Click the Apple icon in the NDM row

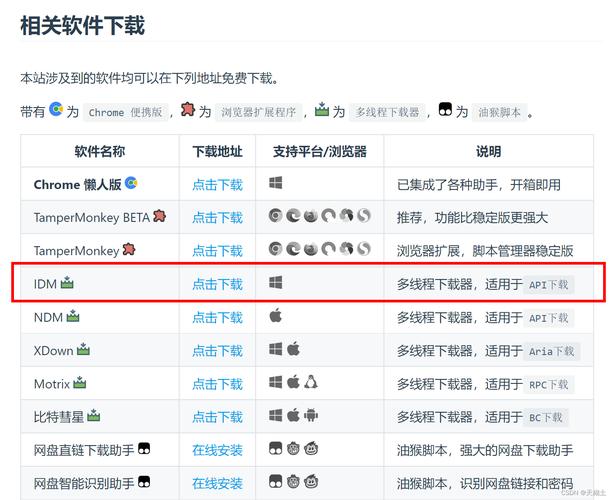[276, 315]
